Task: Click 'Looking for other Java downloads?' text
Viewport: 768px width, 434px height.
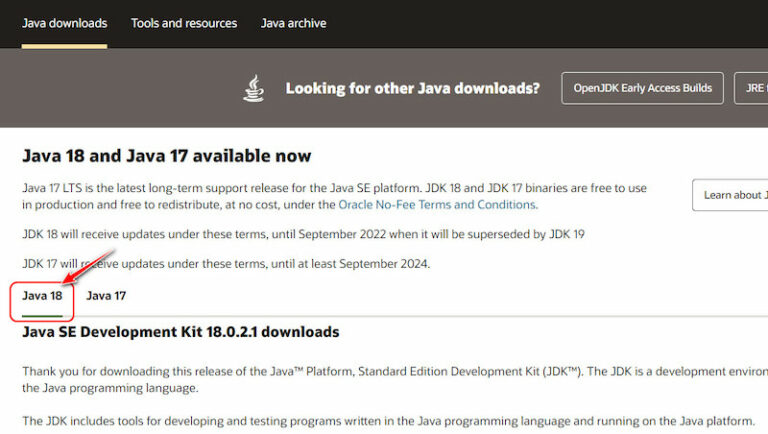Action: (x=412, y=88)
